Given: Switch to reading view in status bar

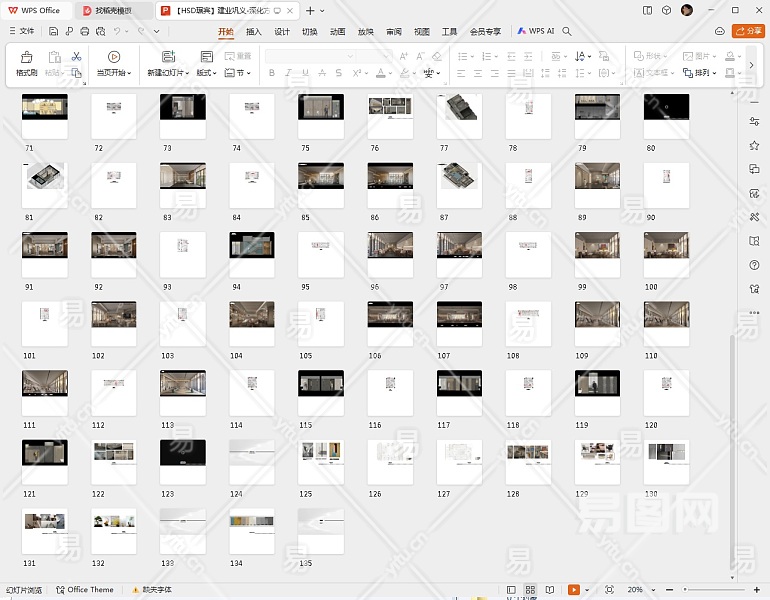Looking at the screenshot, I should [x=549, y=590].
